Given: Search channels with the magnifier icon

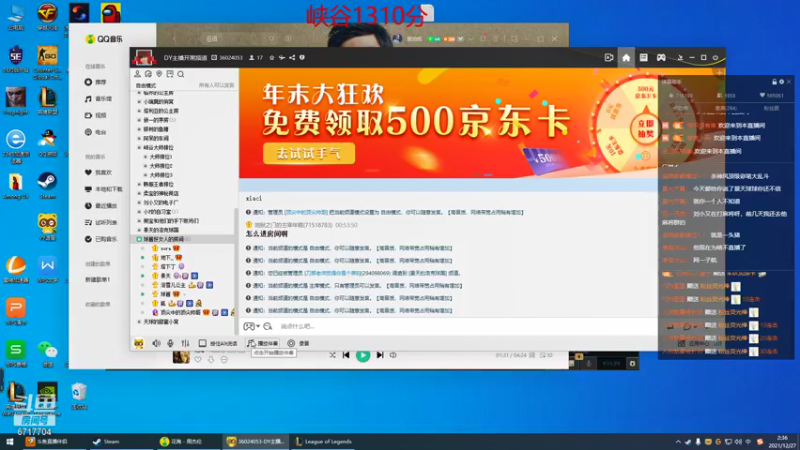Looking at the screenshot, I should click(x=181, y=74).
